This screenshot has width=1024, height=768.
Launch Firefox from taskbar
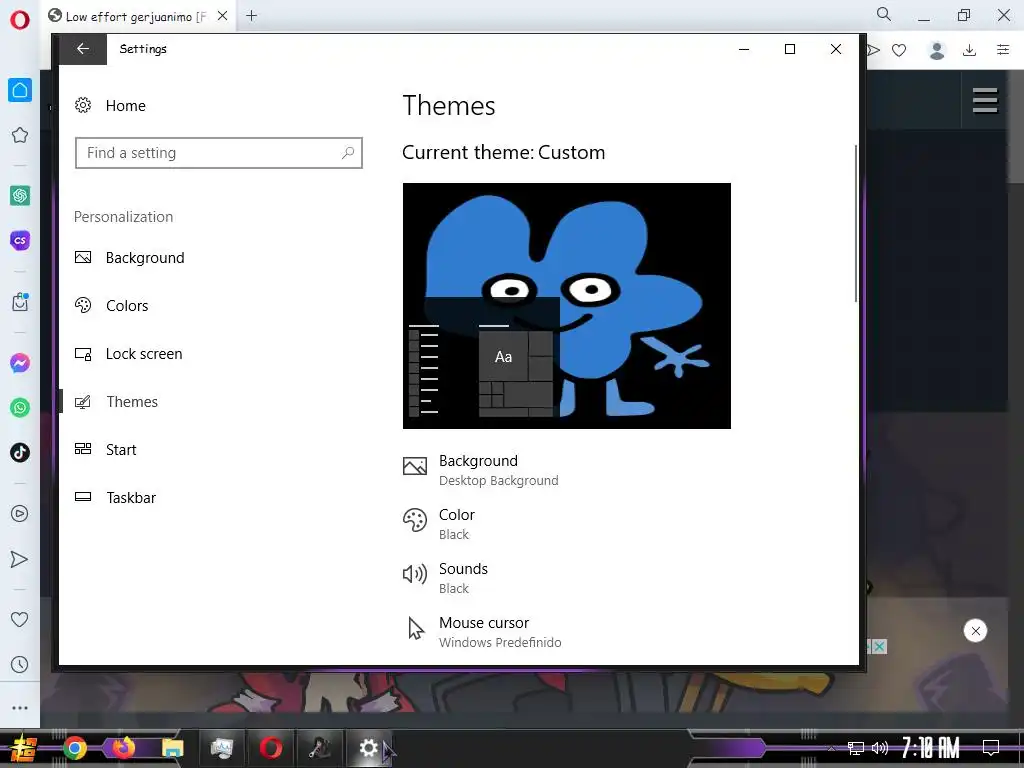coord(123,748)
